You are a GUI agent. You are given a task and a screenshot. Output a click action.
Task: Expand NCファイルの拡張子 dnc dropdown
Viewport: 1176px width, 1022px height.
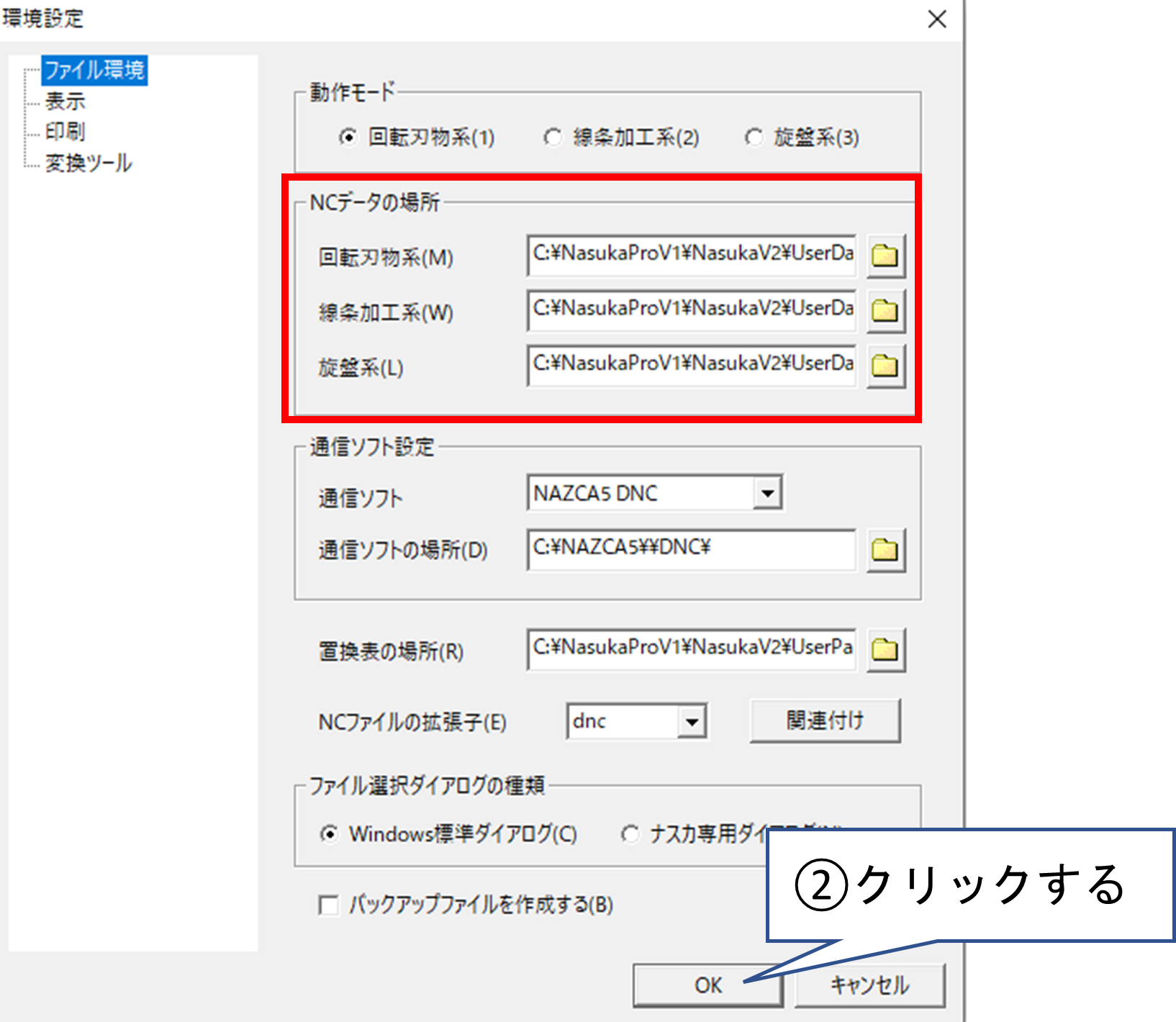tap(692, 721)
